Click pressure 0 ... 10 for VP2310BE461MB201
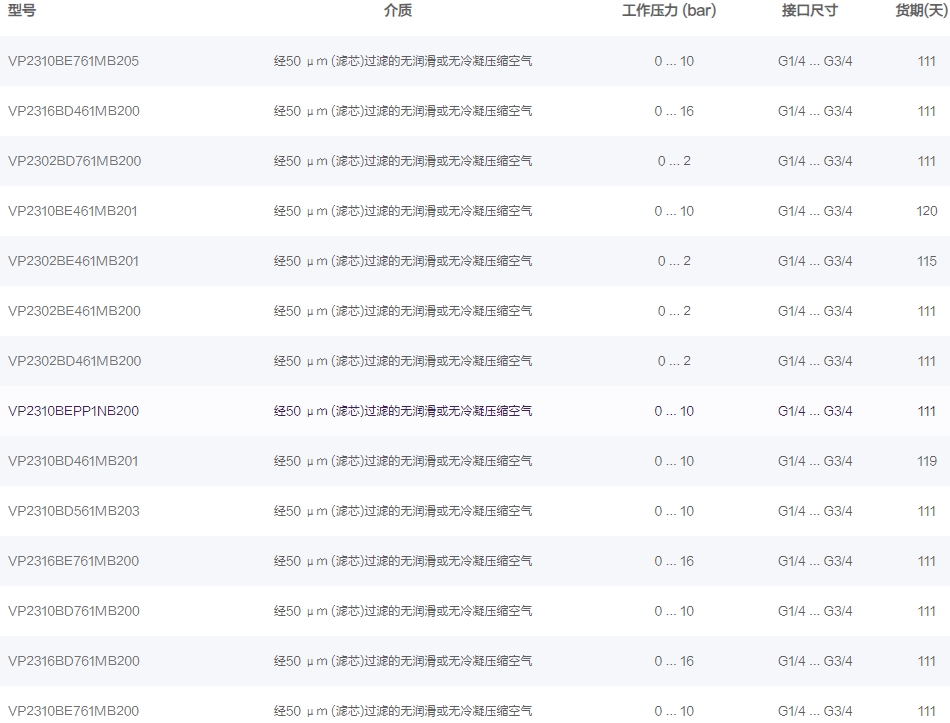Viewport: 950px width, 723px height. 674,211
